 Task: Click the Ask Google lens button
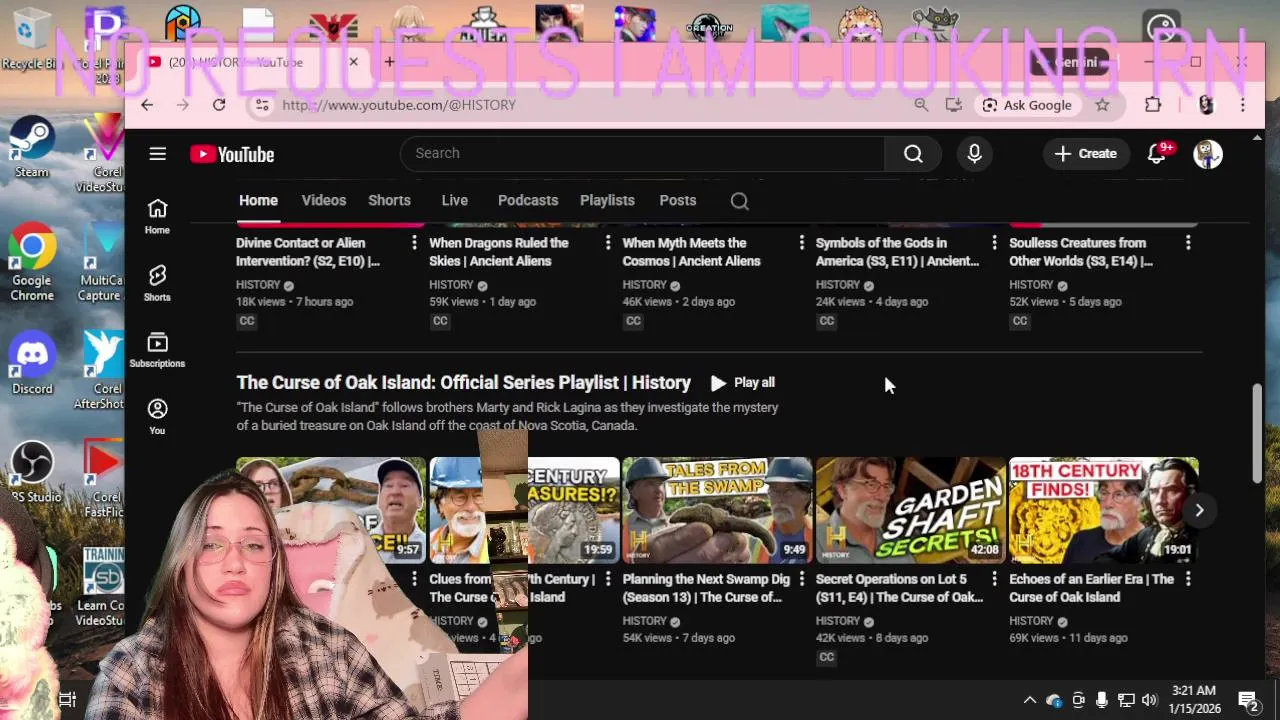1027,105
